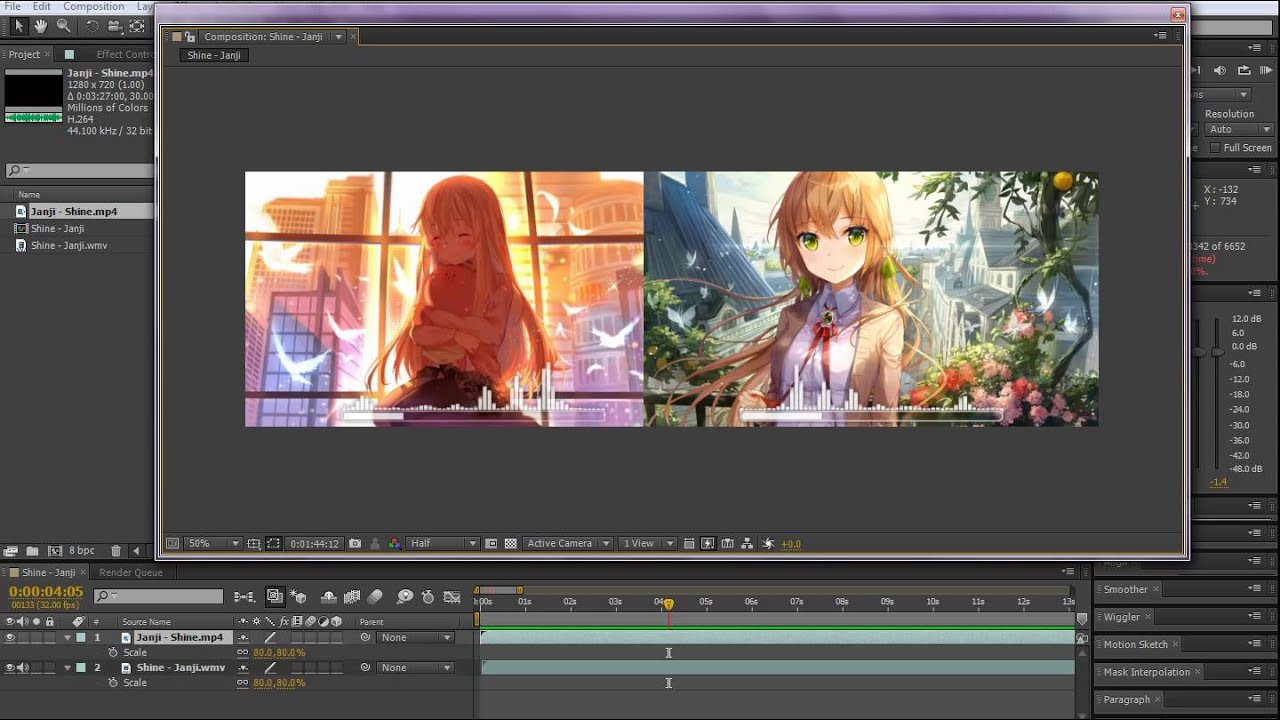Click Toggle Pixel Aspect Ratio Correction icon
The height and width of the screenshot is (720, 1280).
pos(689,544)
